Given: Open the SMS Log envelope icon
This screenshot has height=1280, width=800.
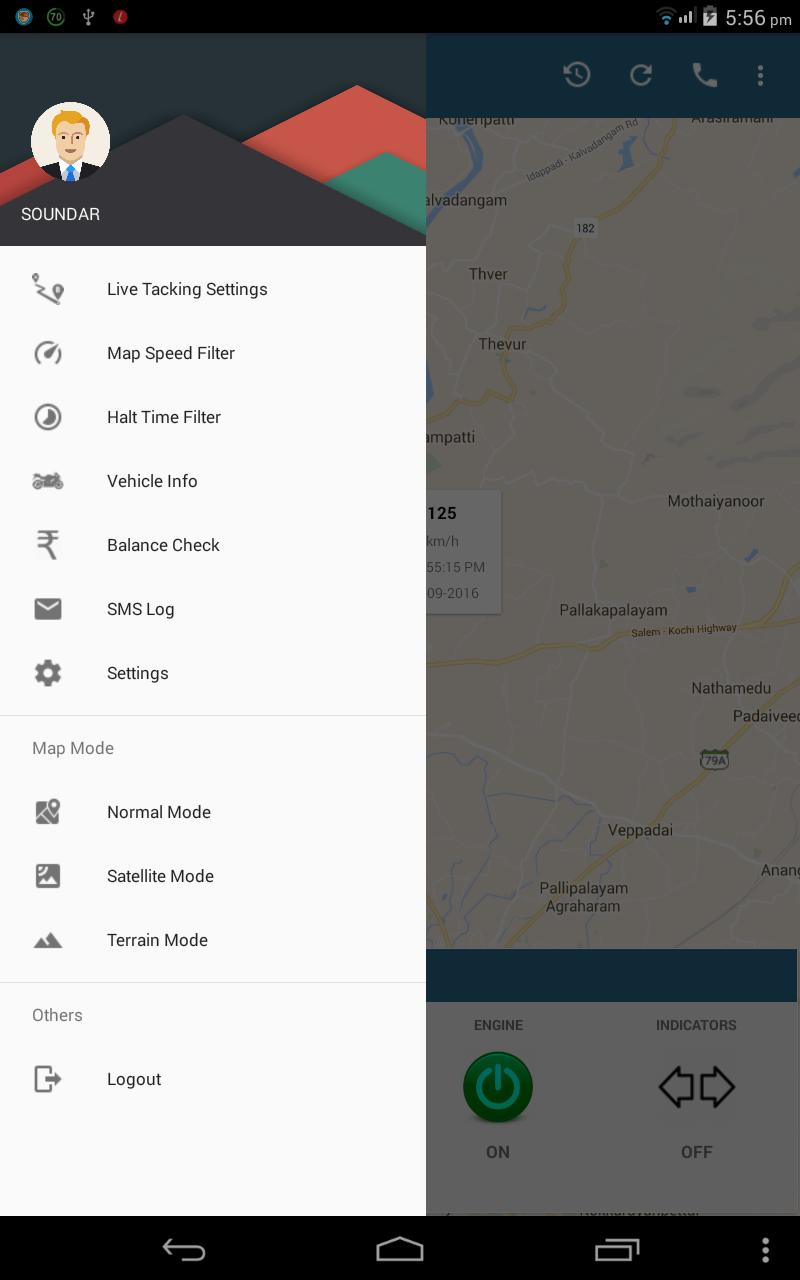Looking at the screenshot, I should (48, 609).
